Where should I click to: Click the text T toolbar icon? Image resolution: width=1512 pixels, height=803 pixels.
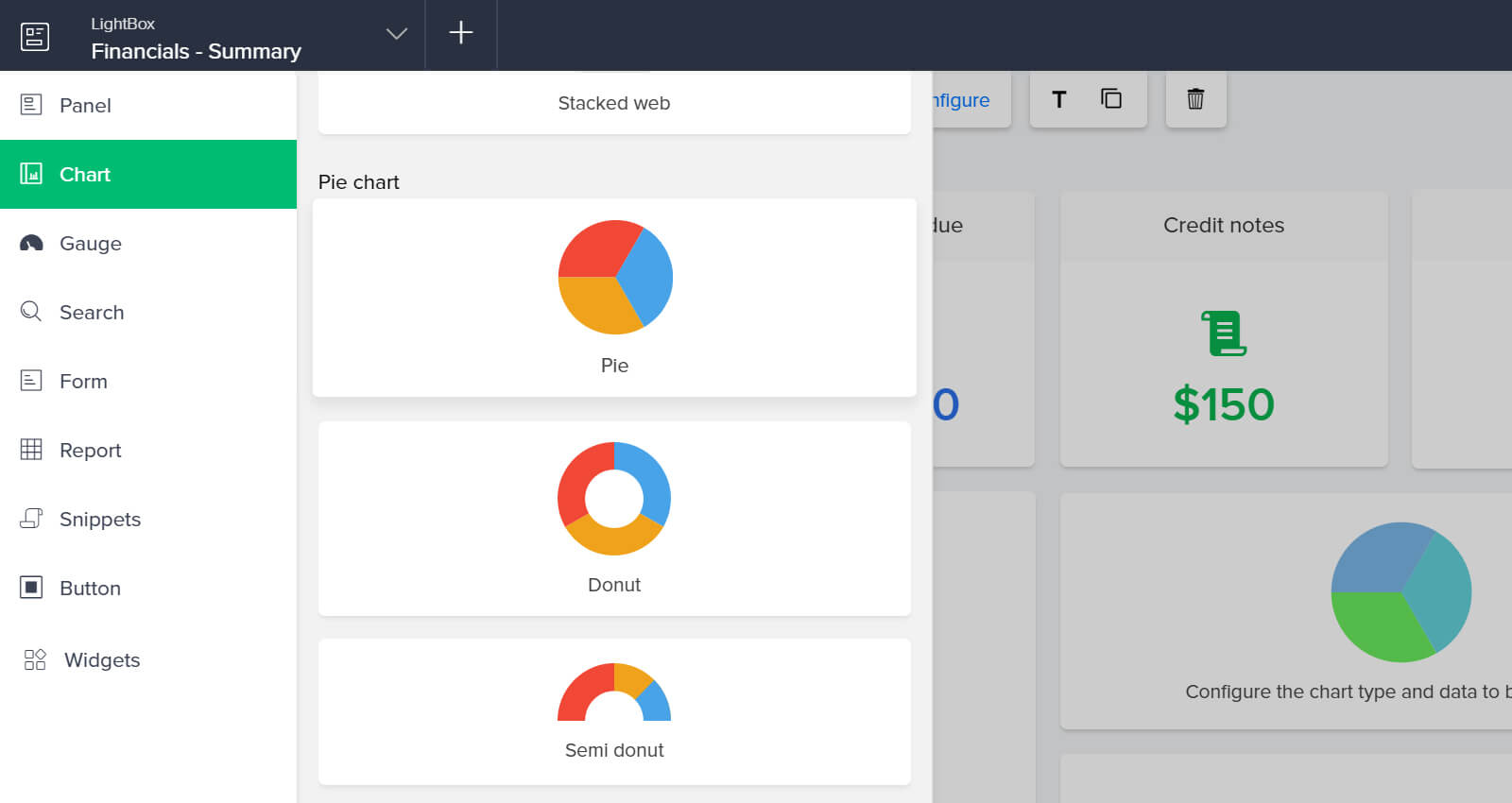click(1059, 99)
